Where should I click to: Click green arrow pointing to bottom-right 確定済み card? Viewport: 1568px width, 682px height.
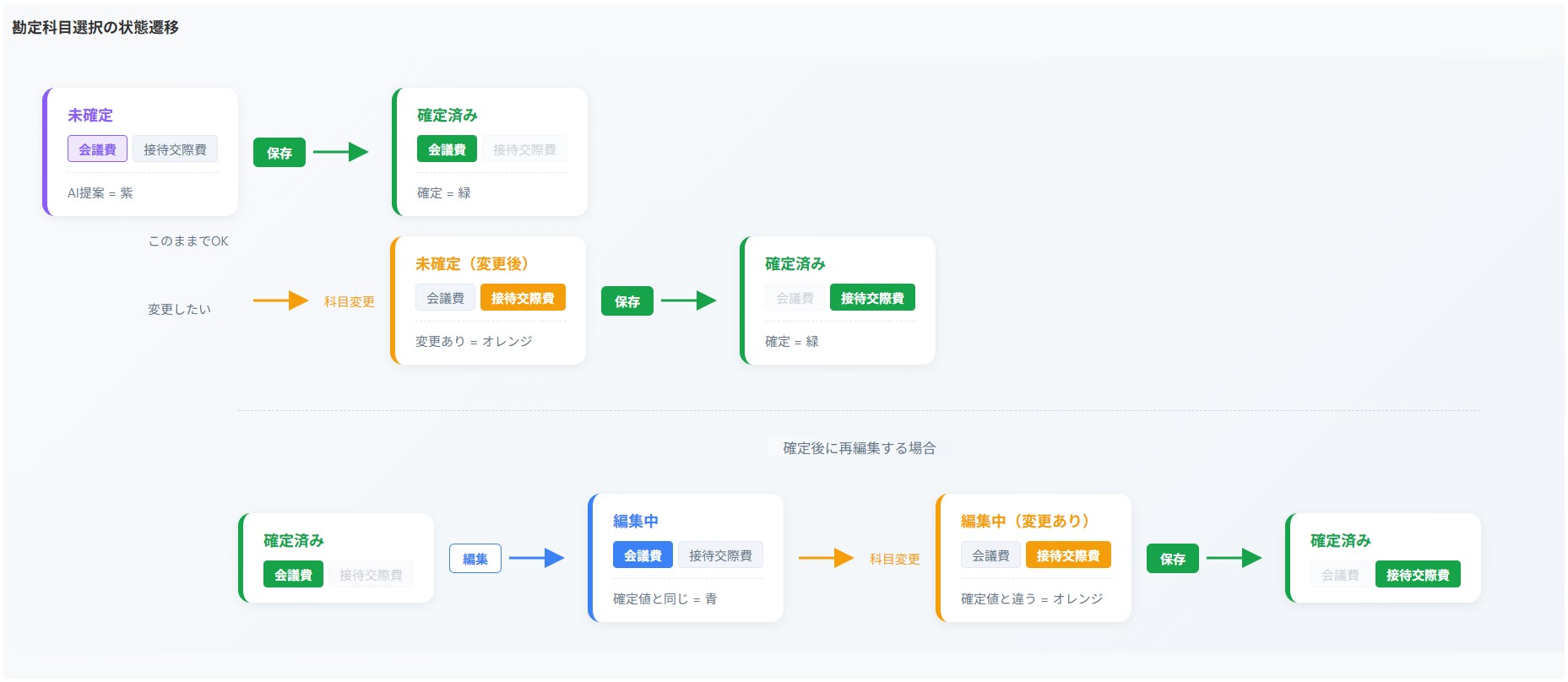click(x=1234, y=558)
